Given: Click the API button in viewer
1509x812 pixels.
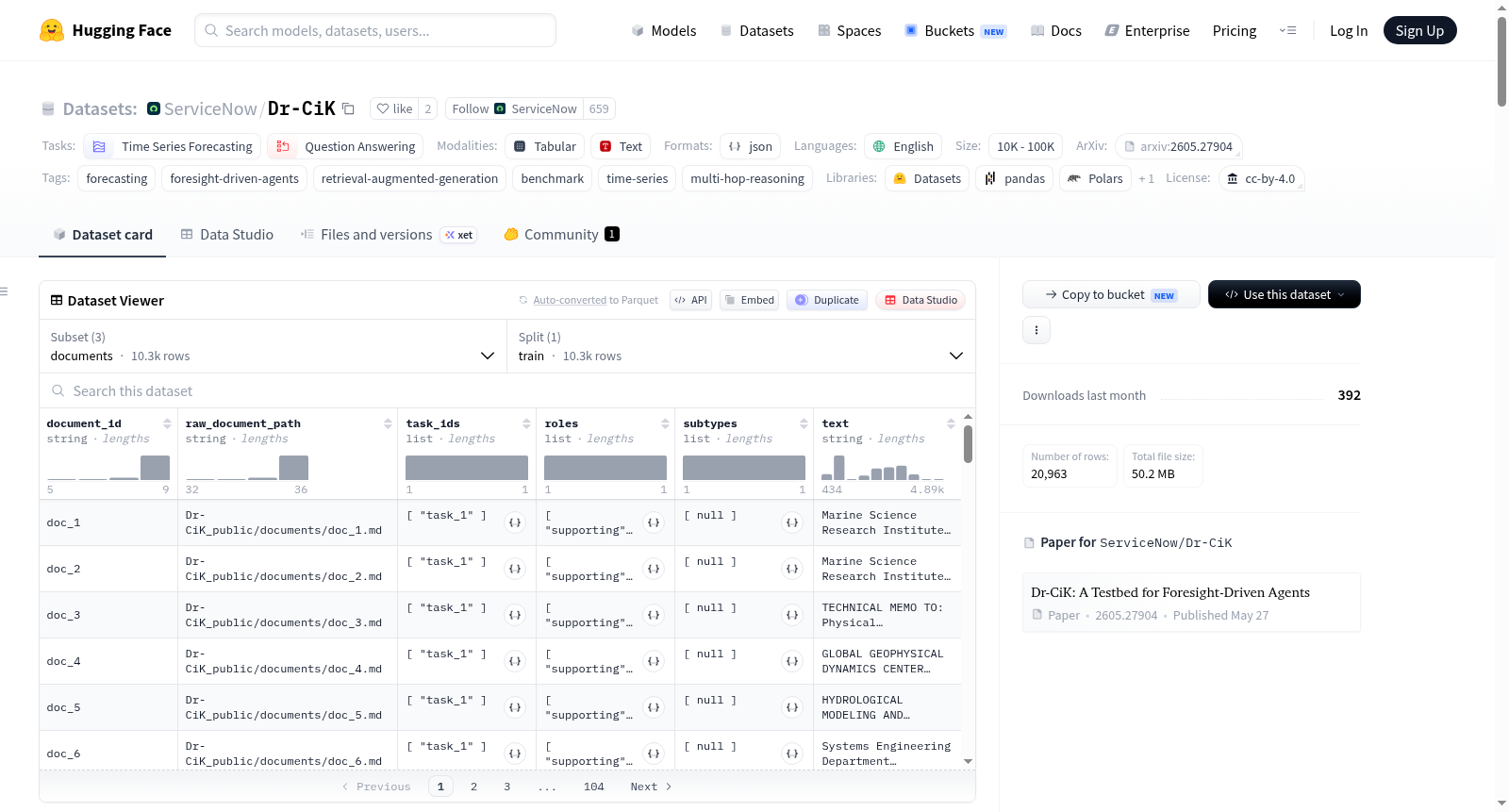Looking at the screenshot, I should click(x=690, y=300).
